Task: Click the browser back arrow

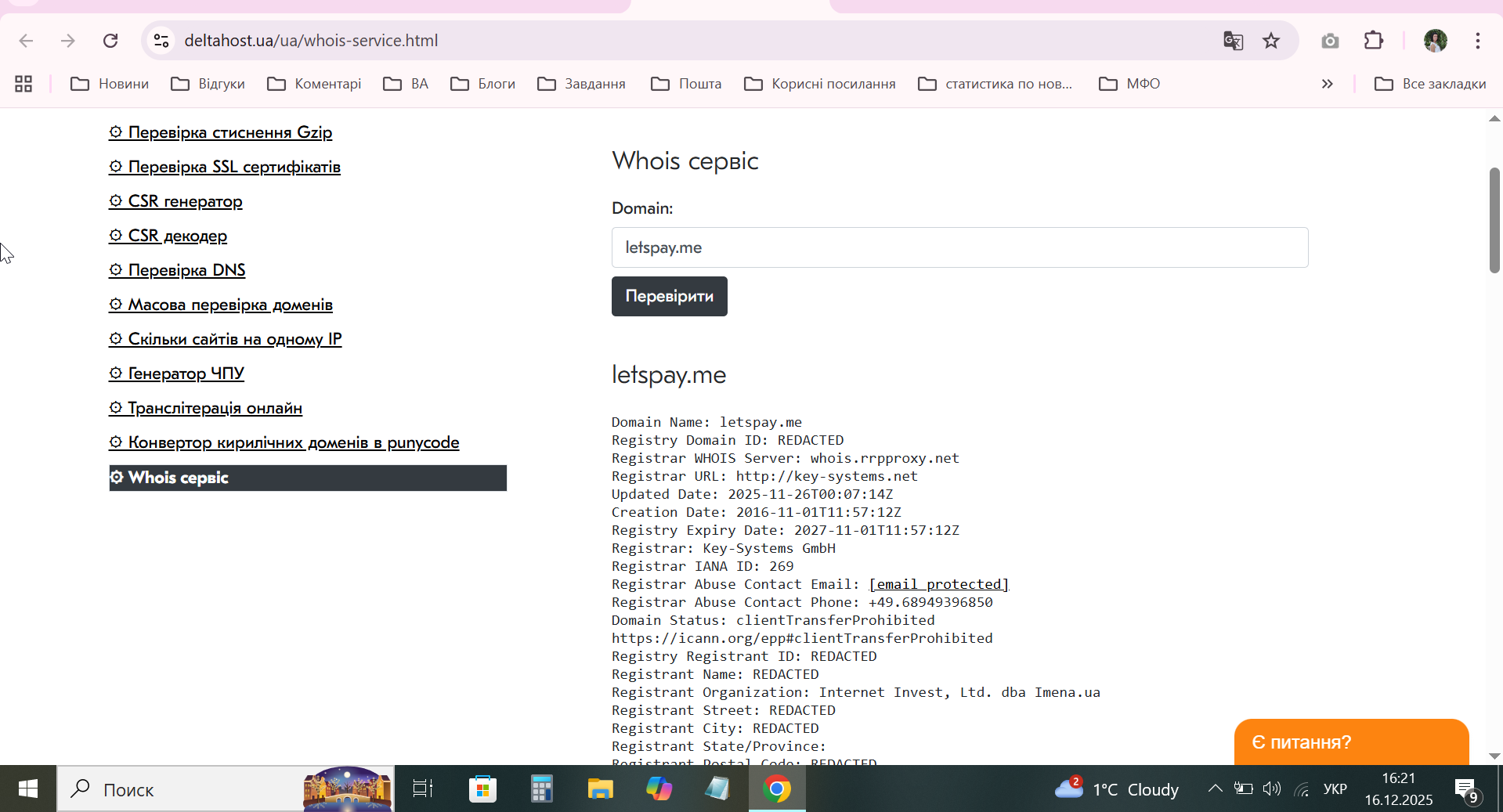Action: click(26, 41)
